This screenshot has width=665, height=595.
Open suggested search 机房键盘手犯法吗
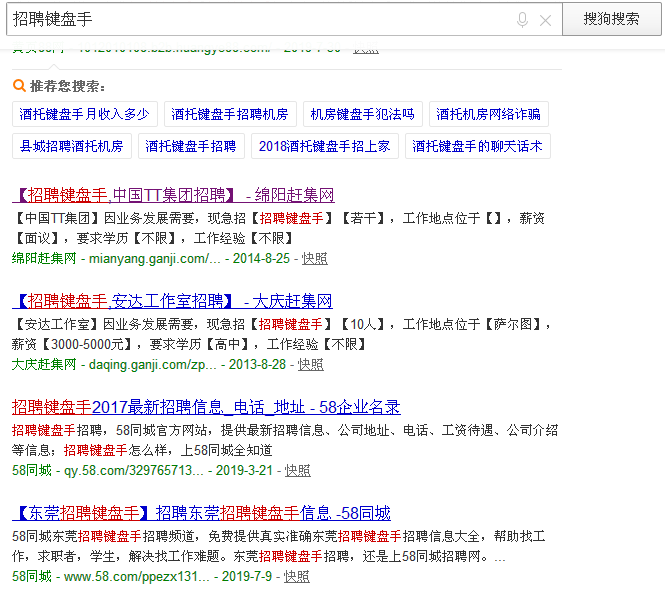pos(362,115)
